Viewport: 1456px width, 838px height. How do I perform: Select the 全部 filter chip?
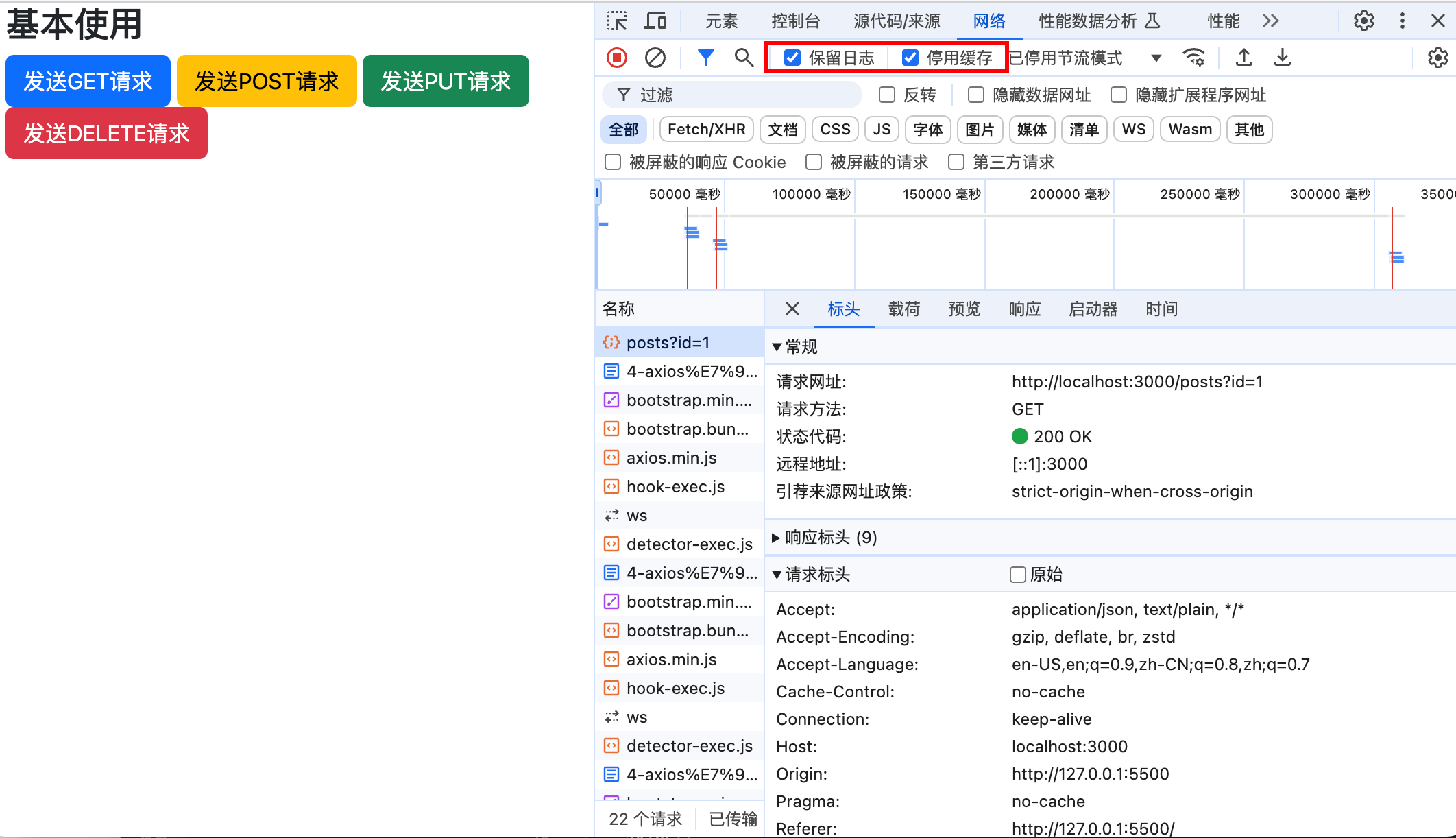623,129
